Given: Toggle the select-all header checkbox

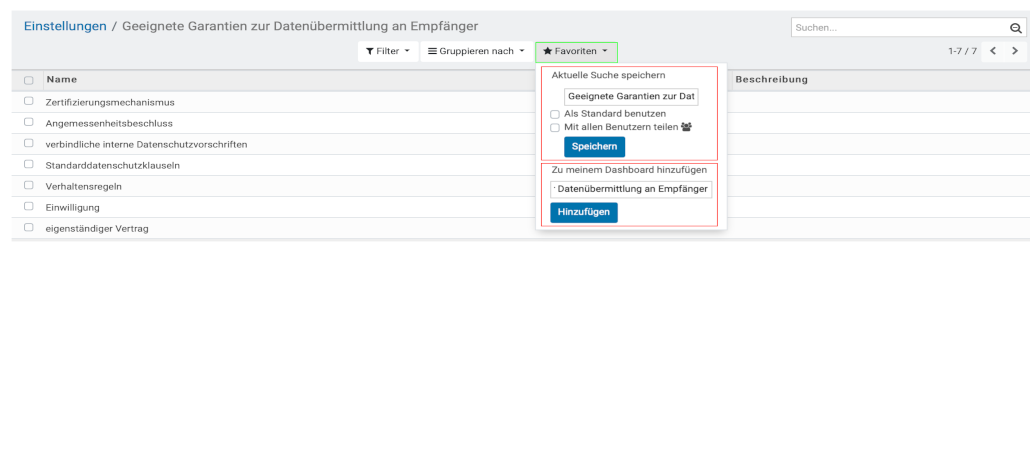Looking at the screenshot, I should tap(29, 80).
